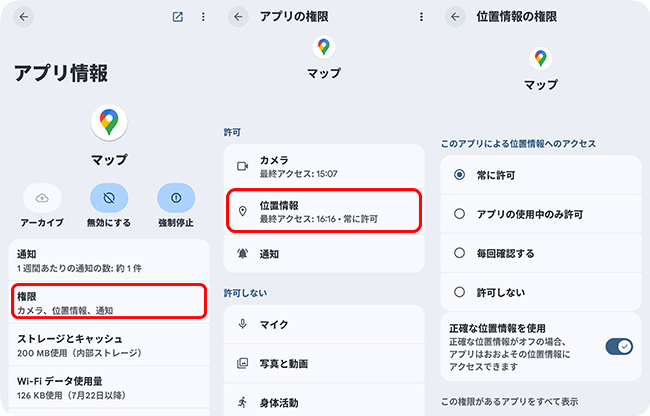Open ストレージとキャッシュ settings row
This screenshot has height=416, width=650.
[x=109, y=344]
